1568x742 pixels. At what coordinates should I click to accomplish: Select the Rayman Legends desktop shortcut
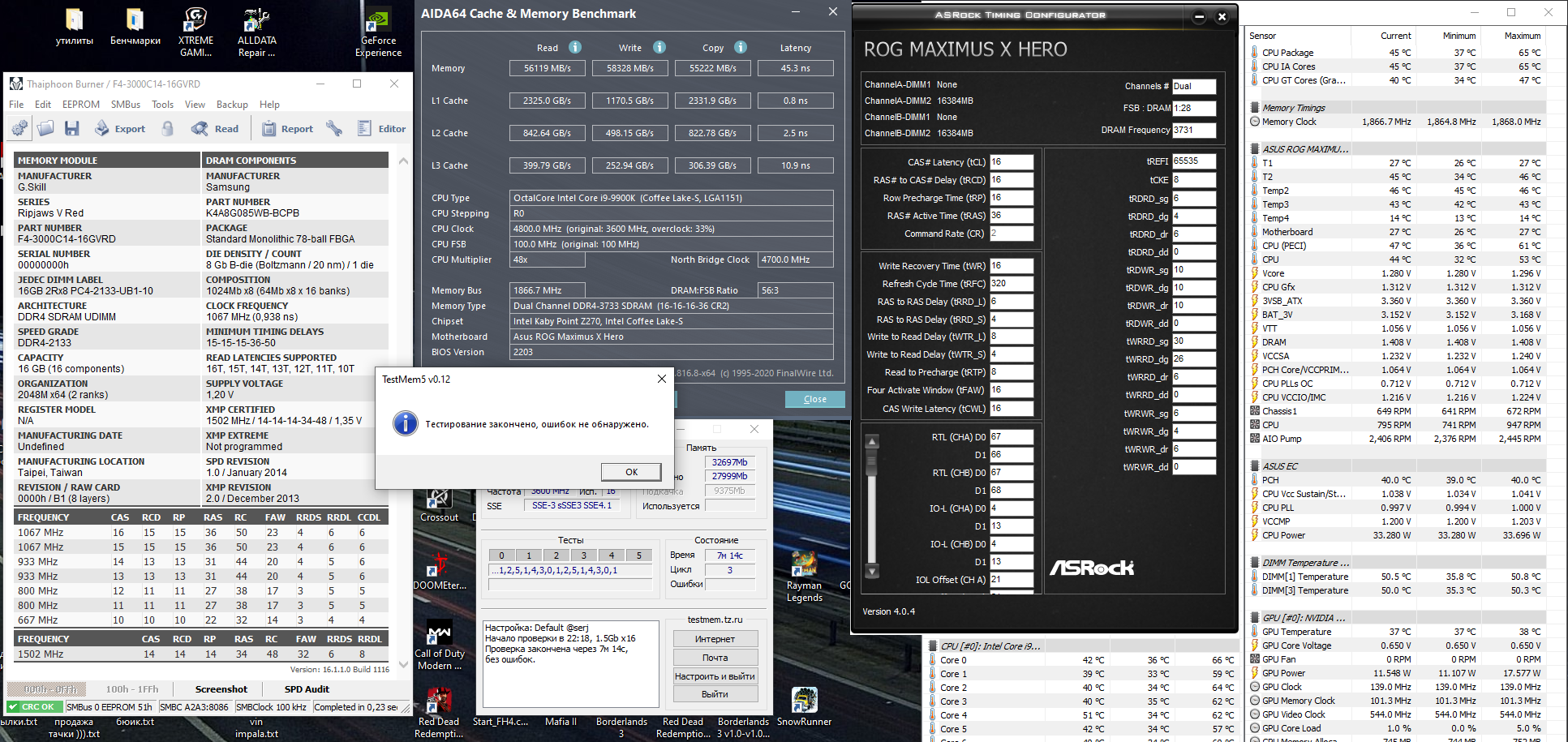pos(804,577)
